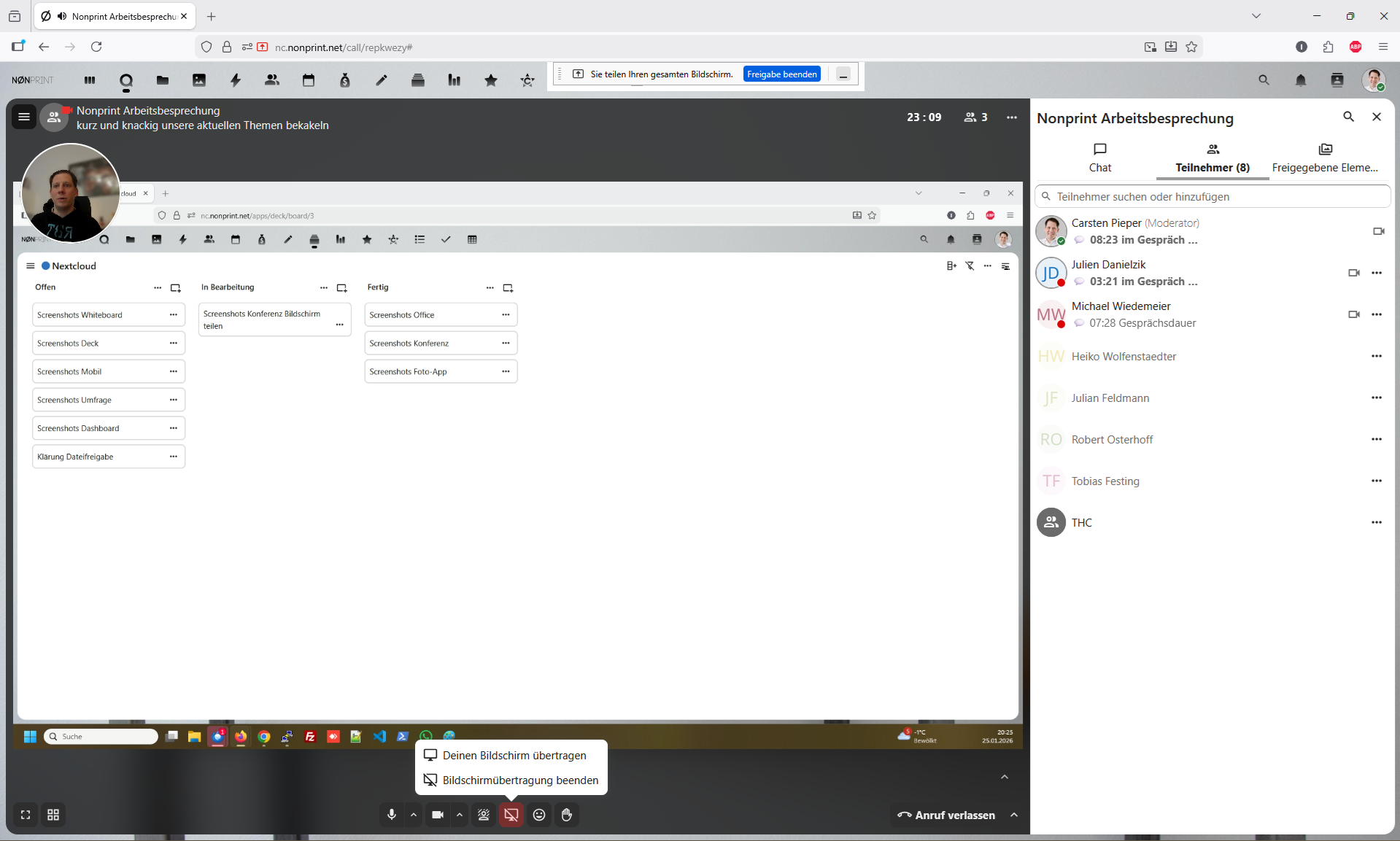This screenshot has width=1400, height=841.
Task: Click the Teilnehmer suchen search field
Action: [1213, 196]
